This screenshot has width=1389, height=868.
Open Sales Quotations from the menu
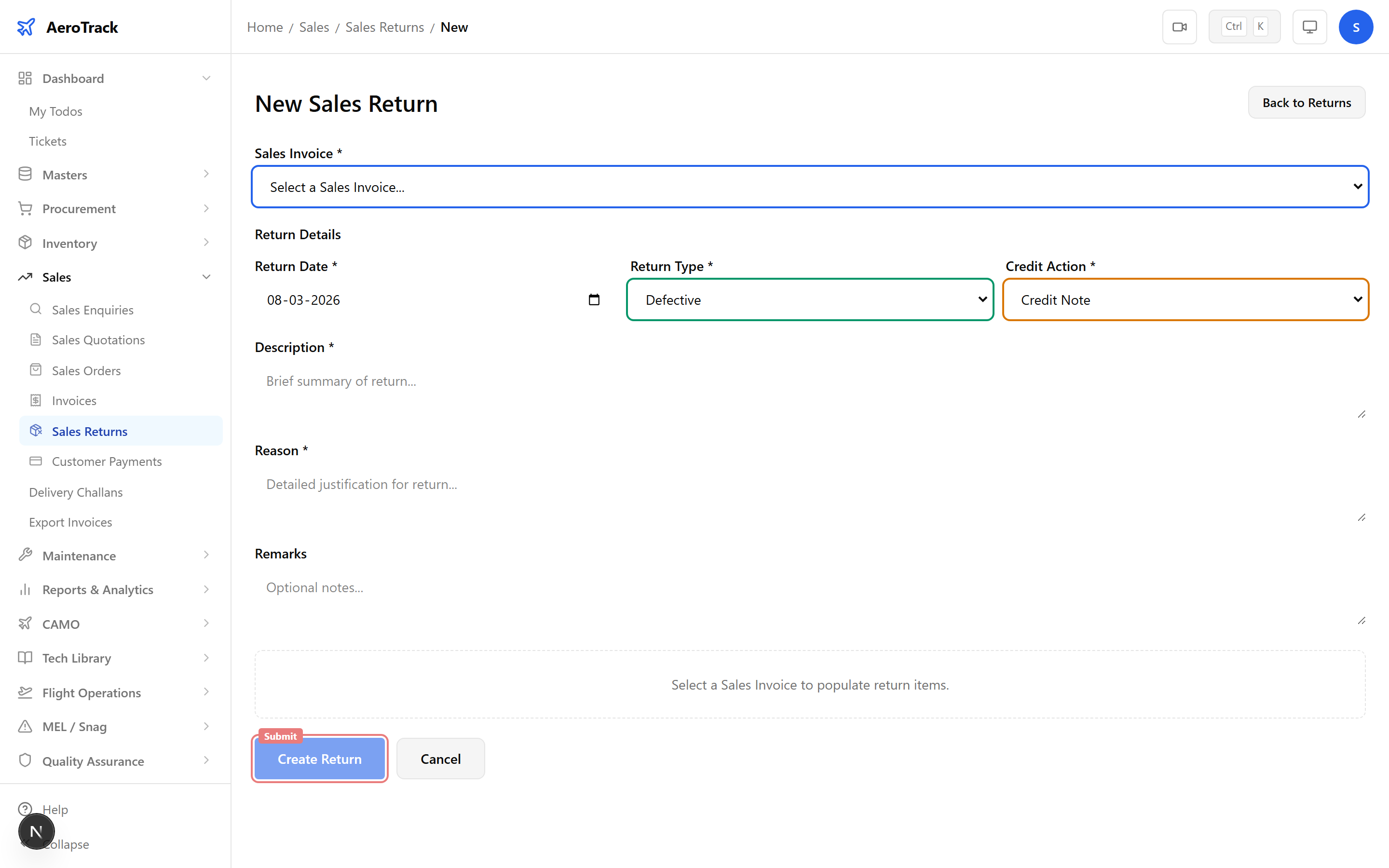tap(98, 339)
